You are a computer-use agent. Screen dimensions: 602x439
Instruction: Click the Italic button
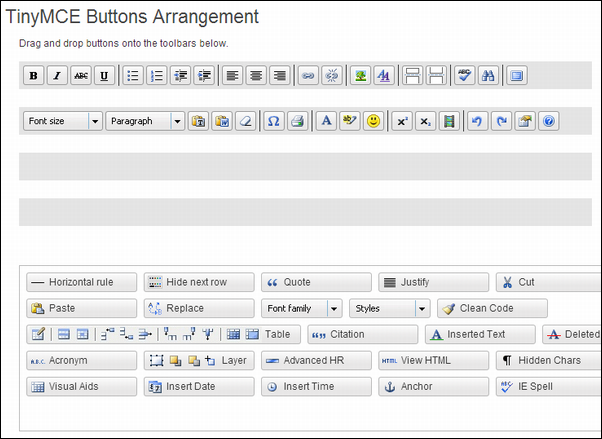(57, 75)
